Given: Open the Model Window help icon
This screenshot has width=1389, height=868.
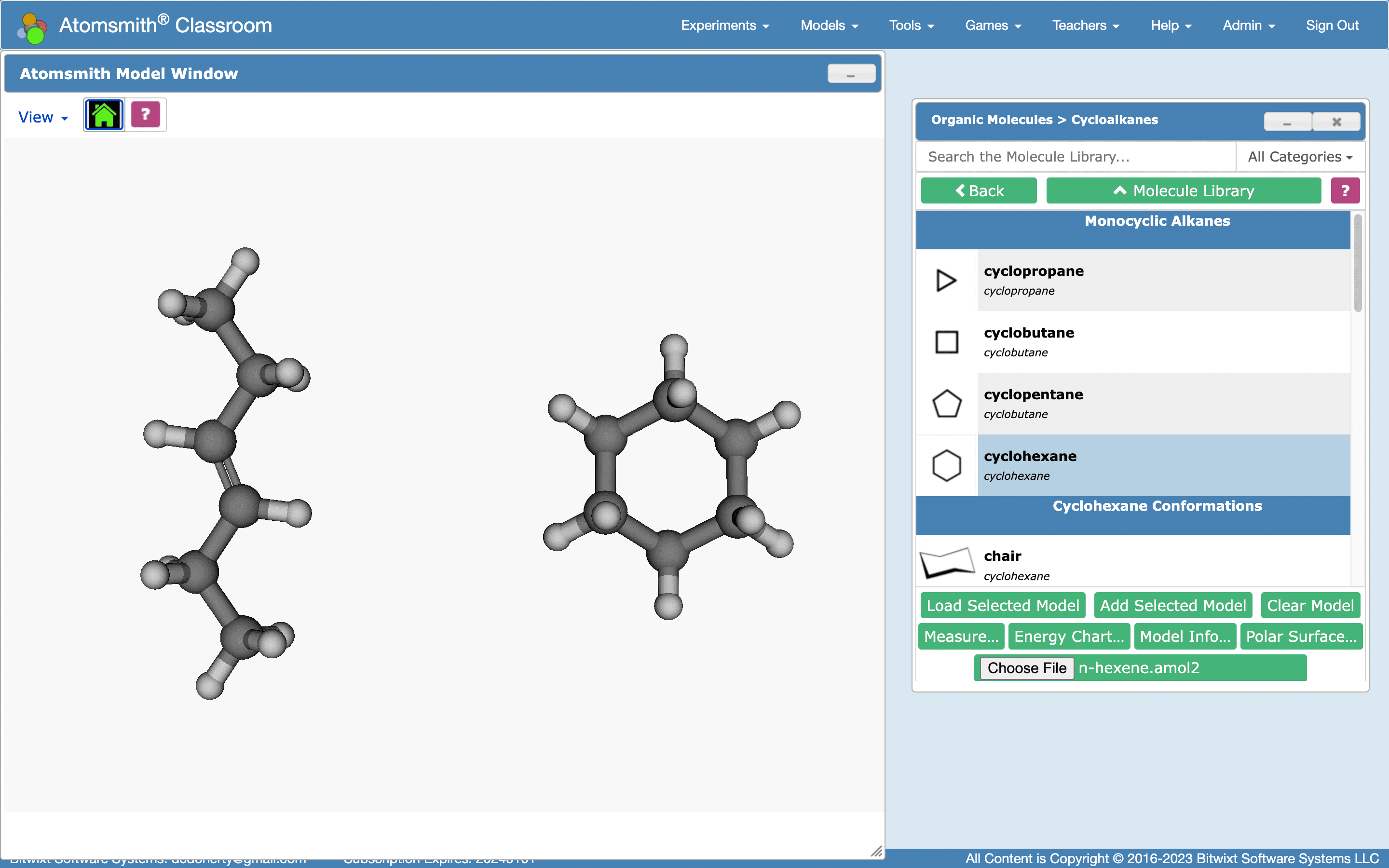Looking at the screenshot, I should click(x=146, y=115).
